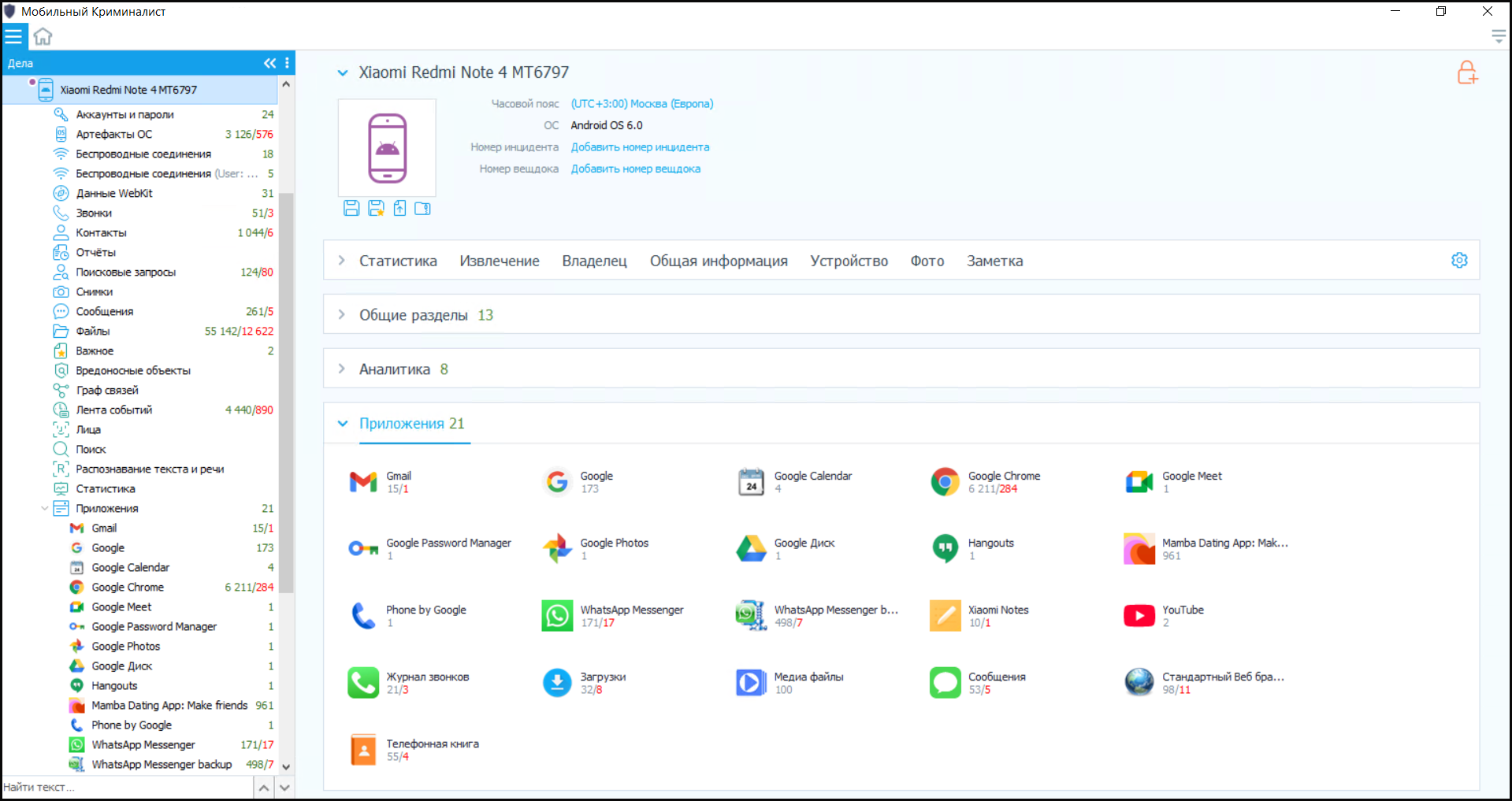Open the hamburger main menu
This screenshot has width=1512, height=801.
click(x=13, y=36)
